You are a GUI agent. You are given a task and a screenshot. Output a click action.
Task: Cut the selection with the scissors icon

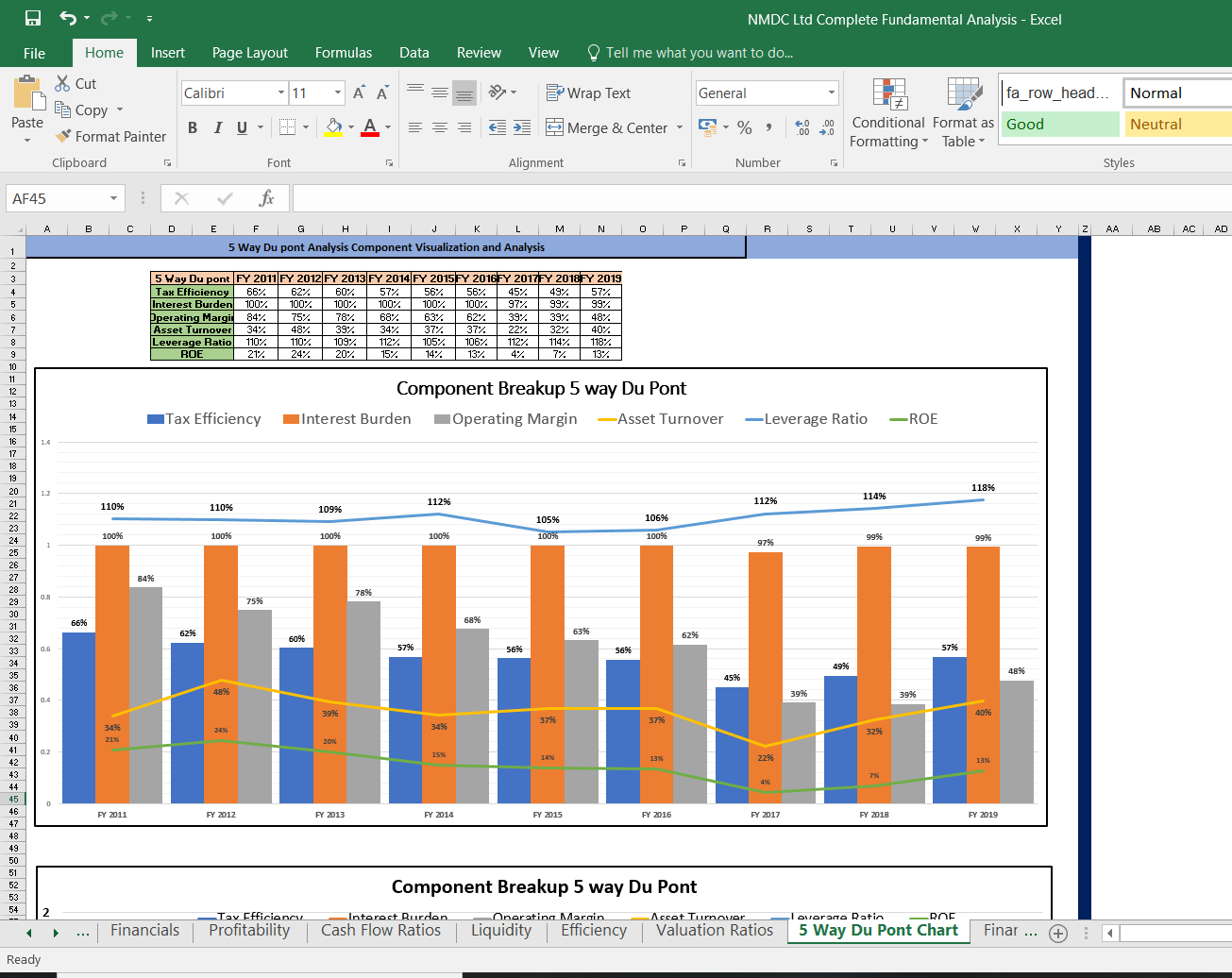point(76,84)
